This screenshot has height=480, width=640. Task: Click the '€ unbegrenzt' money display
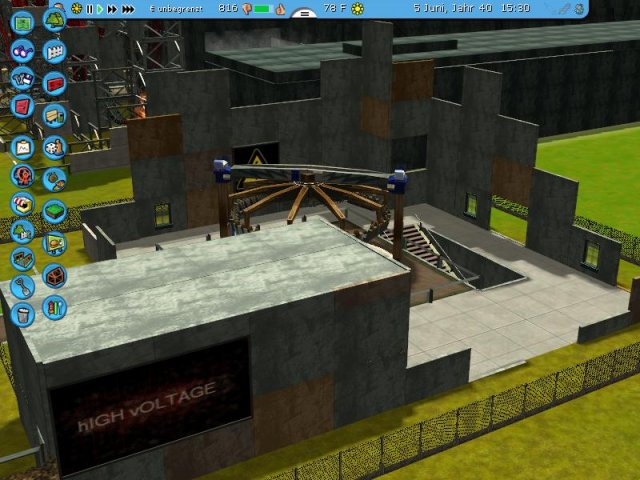176,9
